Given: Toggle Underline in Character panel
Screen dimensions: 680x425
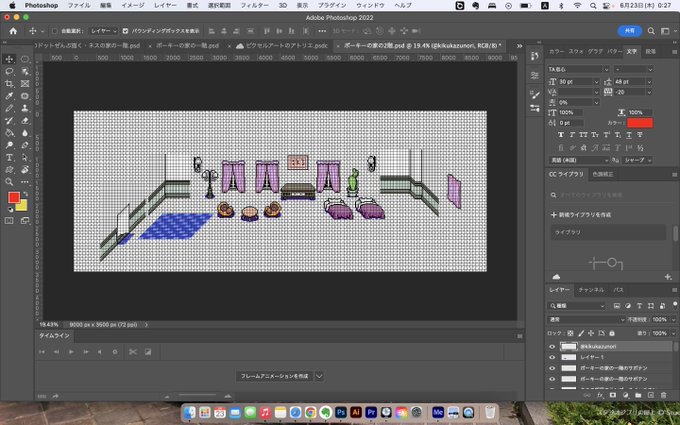Looking at the screenshot, I should click(628, 135).
